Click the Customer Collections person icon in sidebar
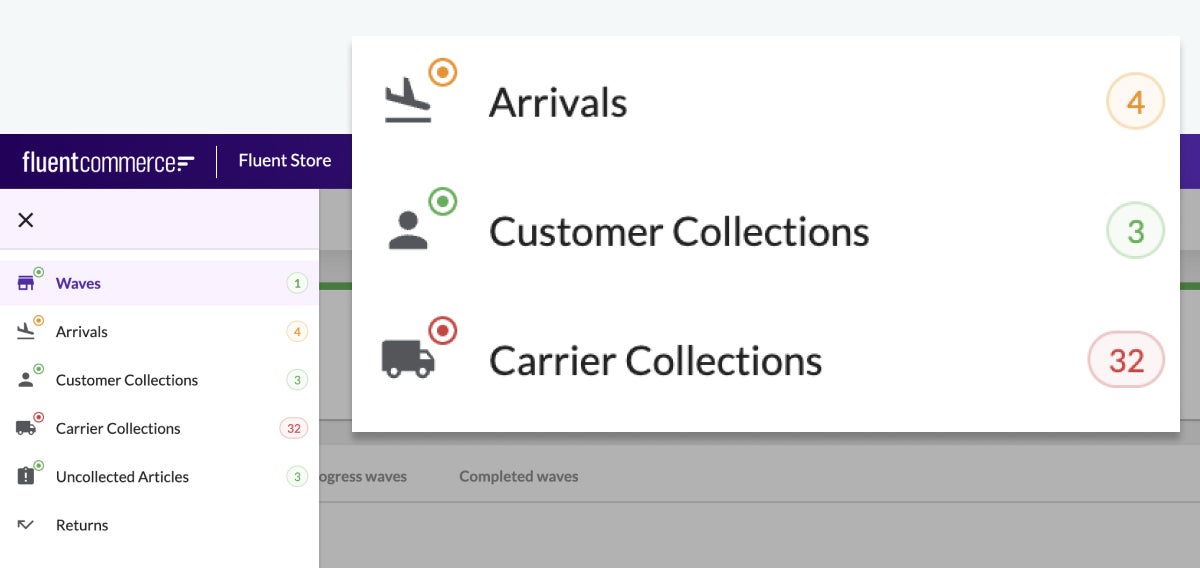The image size is (1200, 568). tap(26, 380)
